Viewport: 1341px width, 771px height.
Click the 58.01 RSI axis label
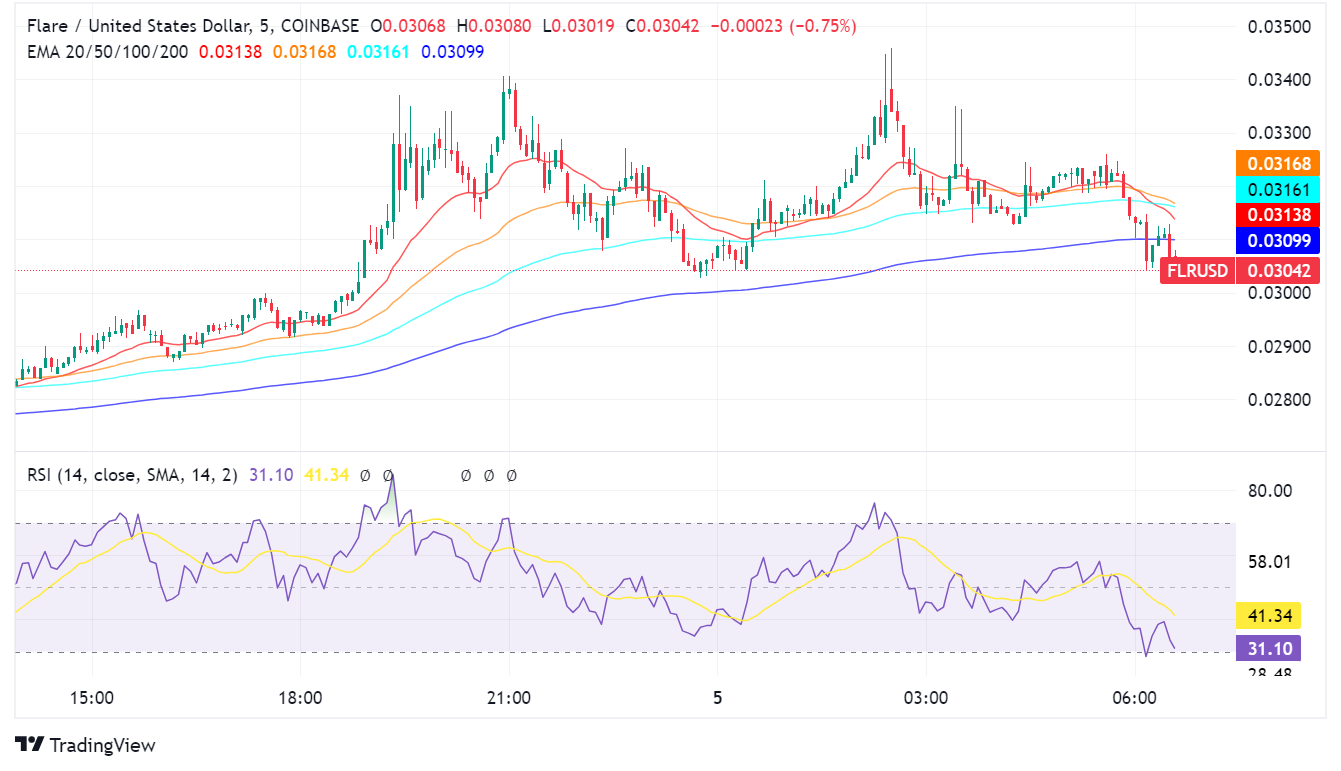point(1268,562)
